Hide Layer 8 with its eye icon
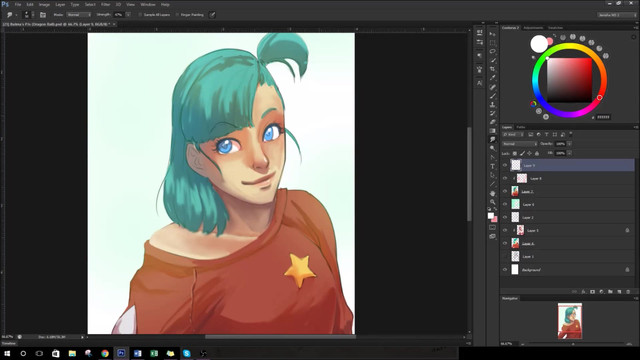Viewport: 640px width, 360px height. pos(505,178)
